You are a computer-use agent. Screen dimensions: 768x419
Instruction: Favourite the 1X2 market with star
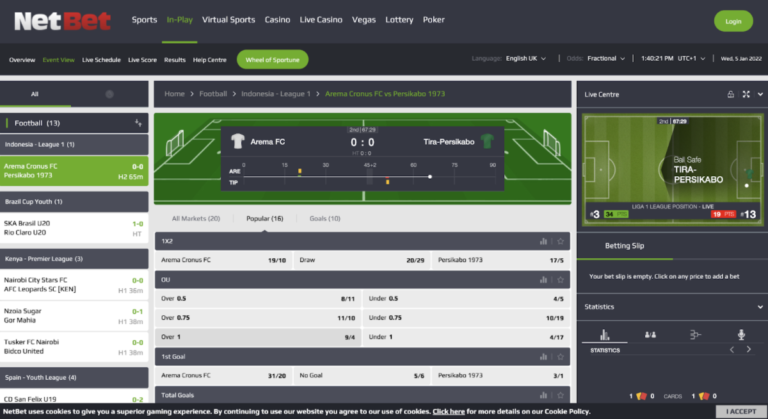coord(560,241)
